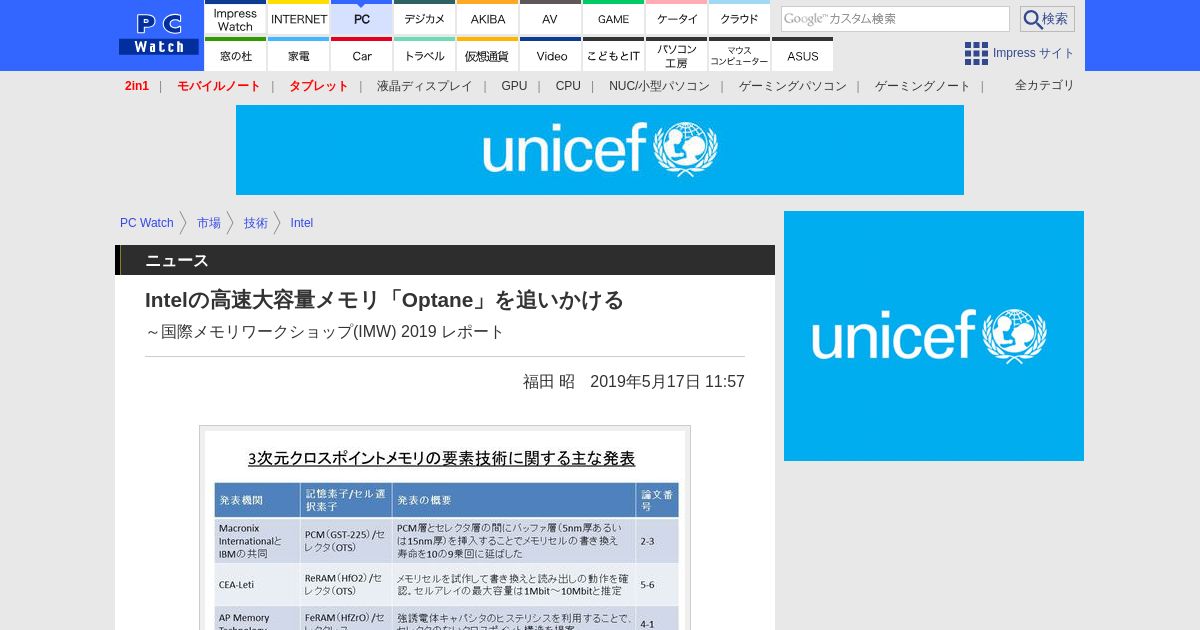Click the 市場 breadcrumb link
This screenshot has width=1200, height=630.
click(x=209, y=223)
